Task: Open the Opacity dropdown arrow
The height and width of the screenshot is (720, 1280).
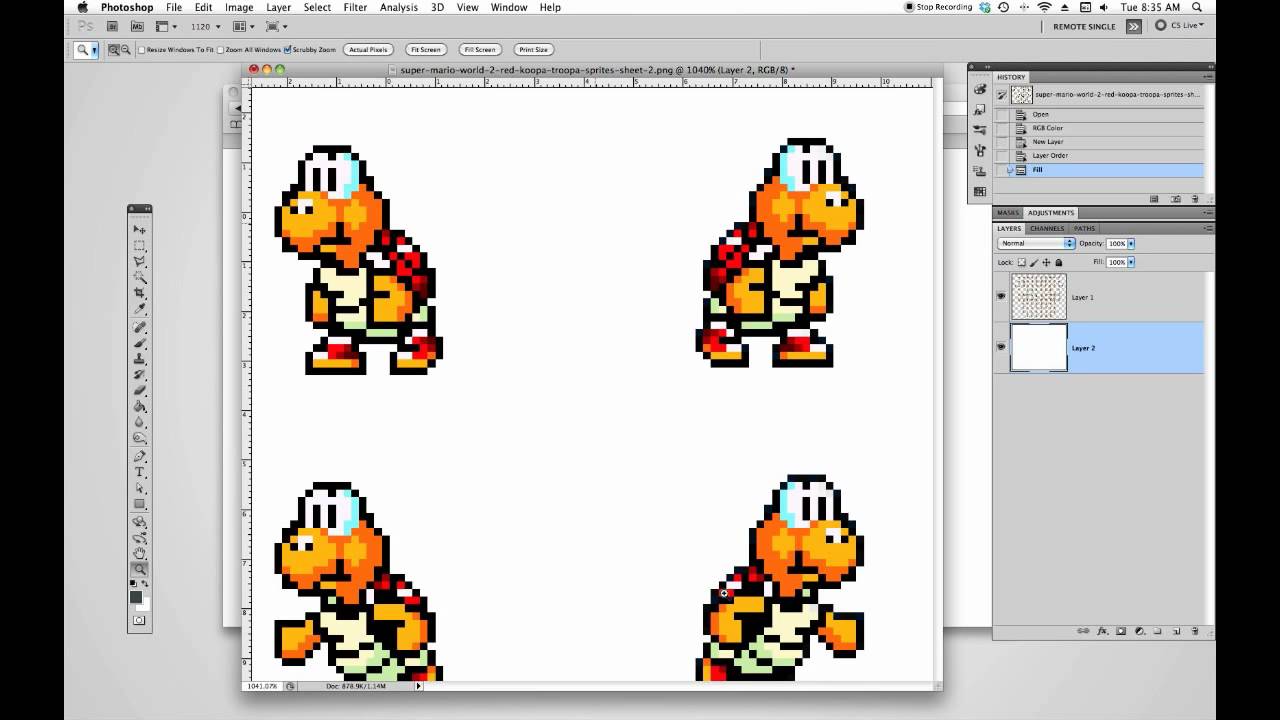Action: pyautogui.click(x=1131, y=243)
